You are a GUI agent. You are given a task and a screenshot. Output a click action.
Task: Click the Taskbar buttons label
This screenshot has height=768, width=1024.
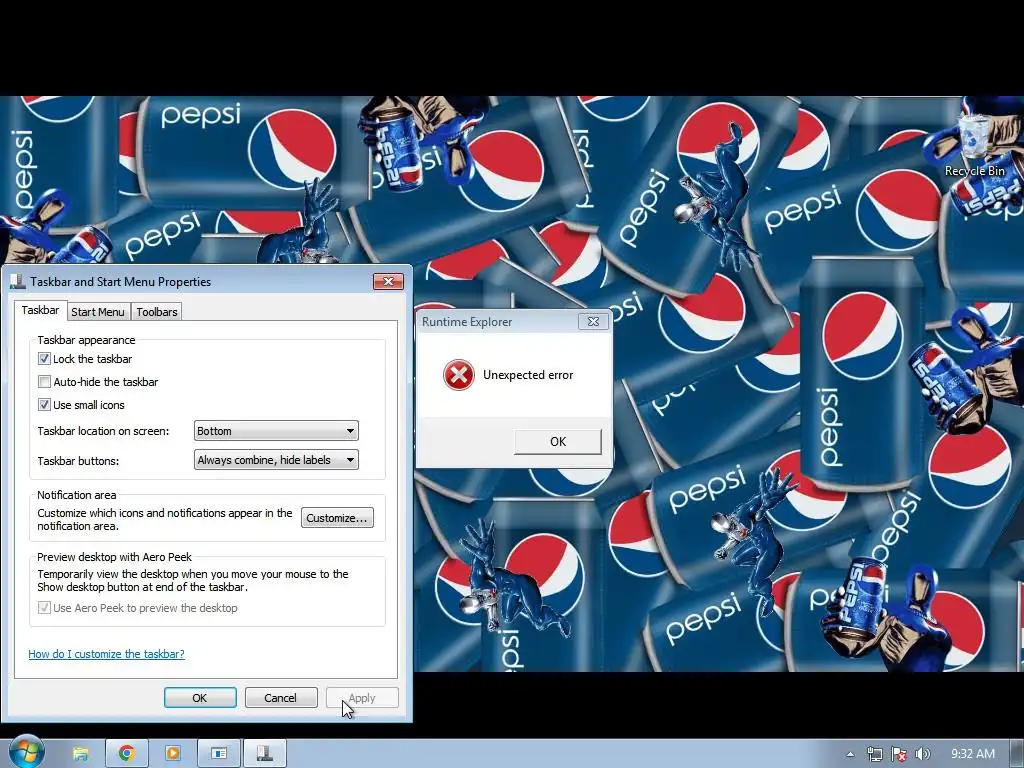pos(78,460)
